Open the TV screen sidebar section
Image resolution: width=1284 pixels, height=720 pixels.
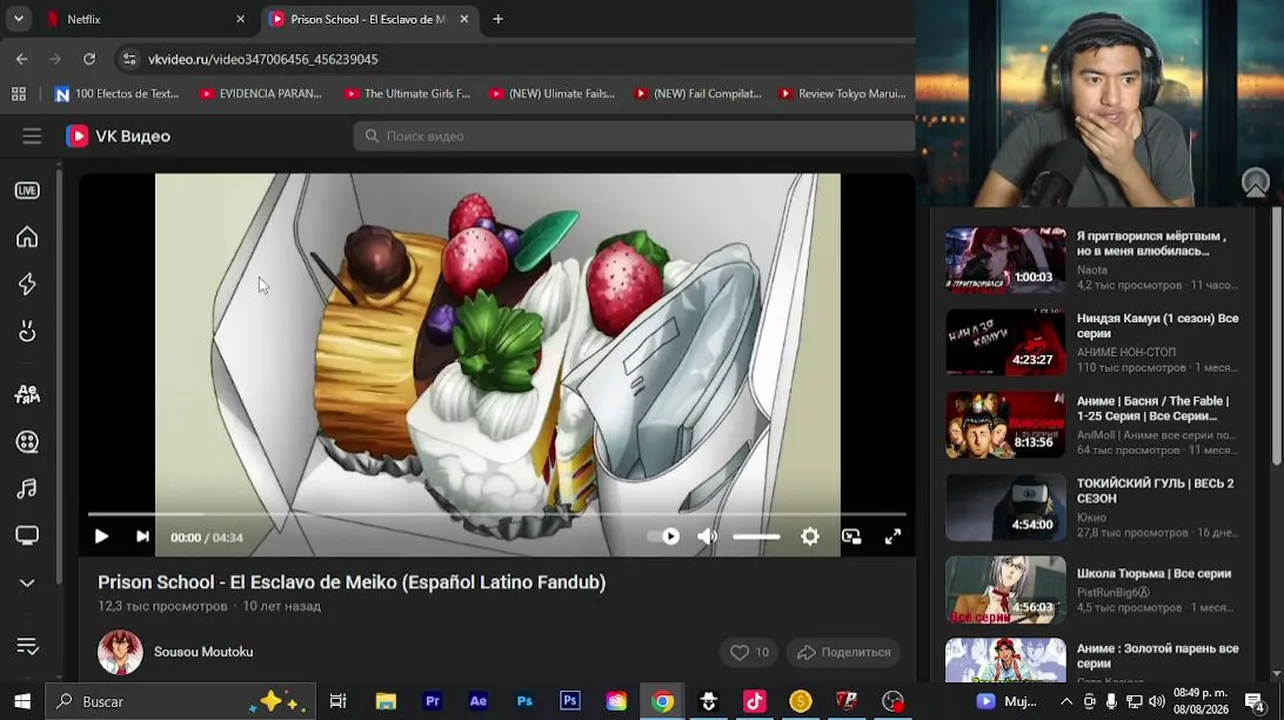tap(27, 536)
